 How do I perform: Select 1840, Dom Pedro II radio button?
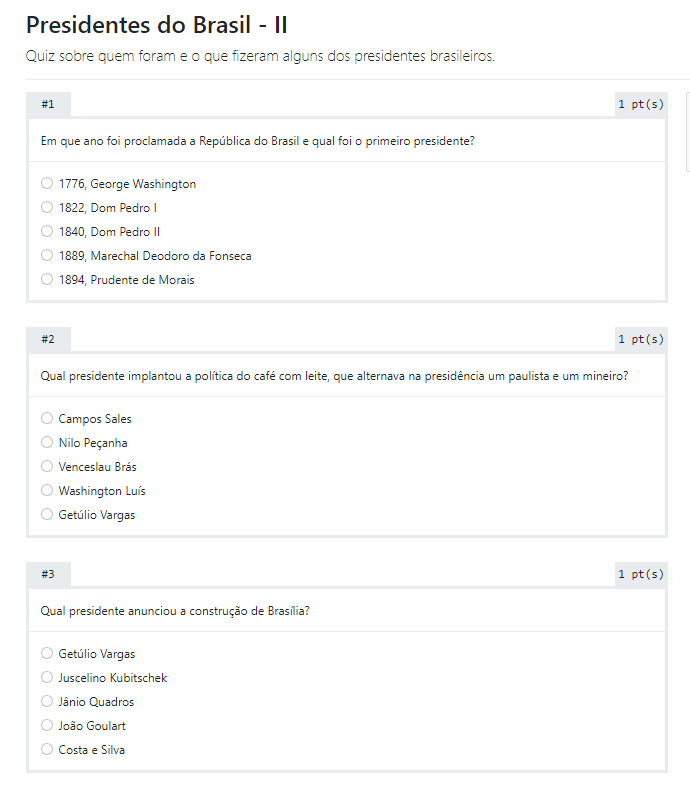point(47,231)
